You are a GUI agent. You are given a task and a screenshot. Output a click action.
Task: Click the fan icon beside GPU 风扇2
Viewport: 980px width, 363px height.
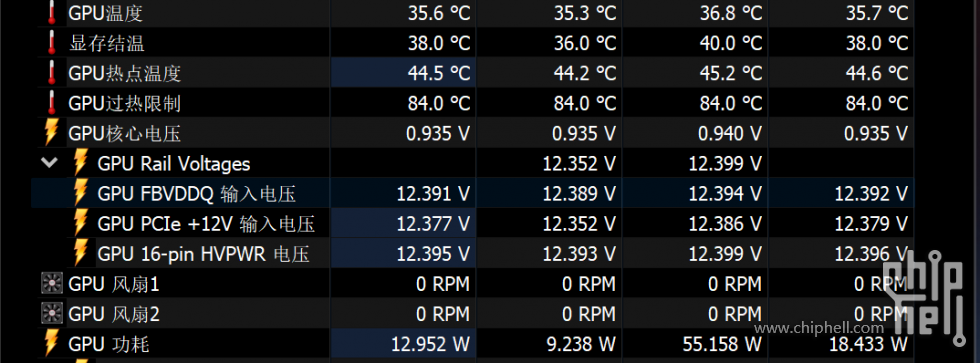(51, 313)
